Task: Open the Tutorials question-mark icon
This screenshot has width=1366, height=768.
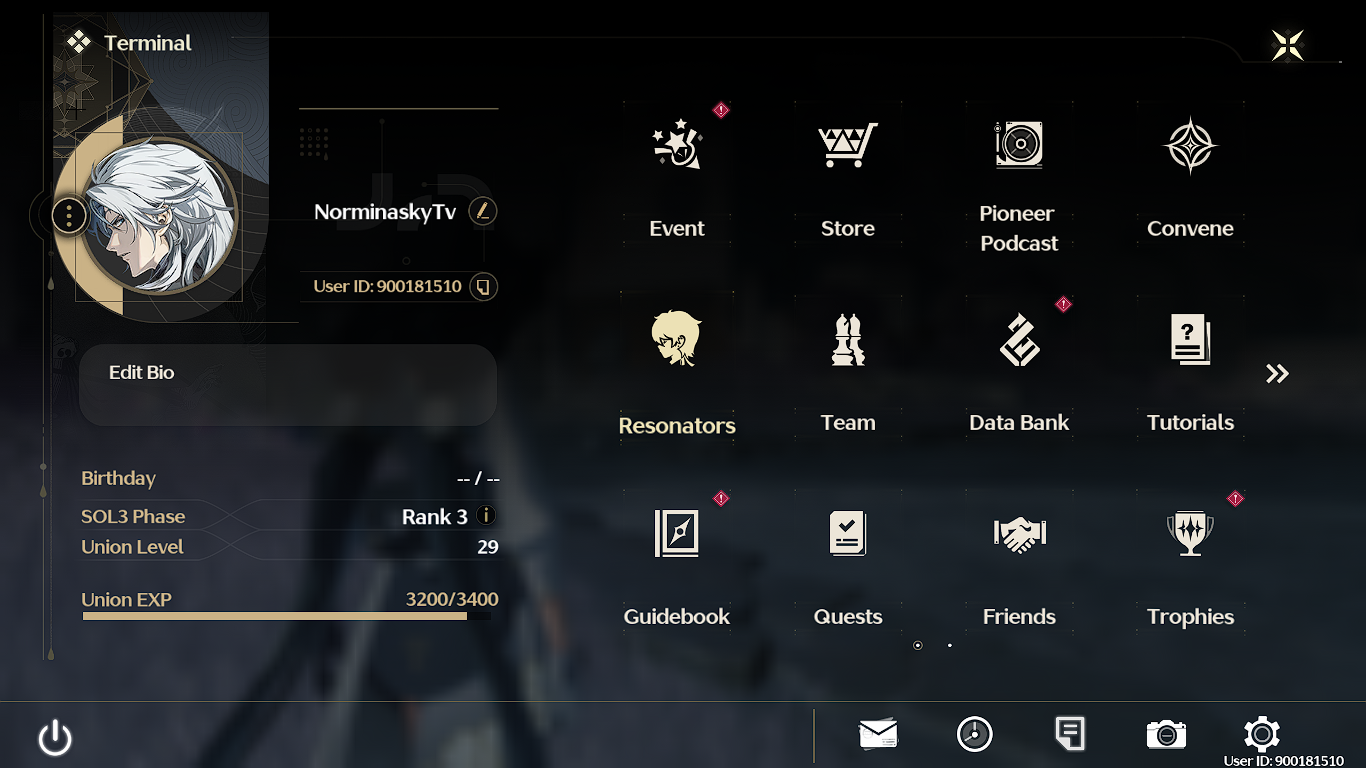Action: pos(1190,339)
